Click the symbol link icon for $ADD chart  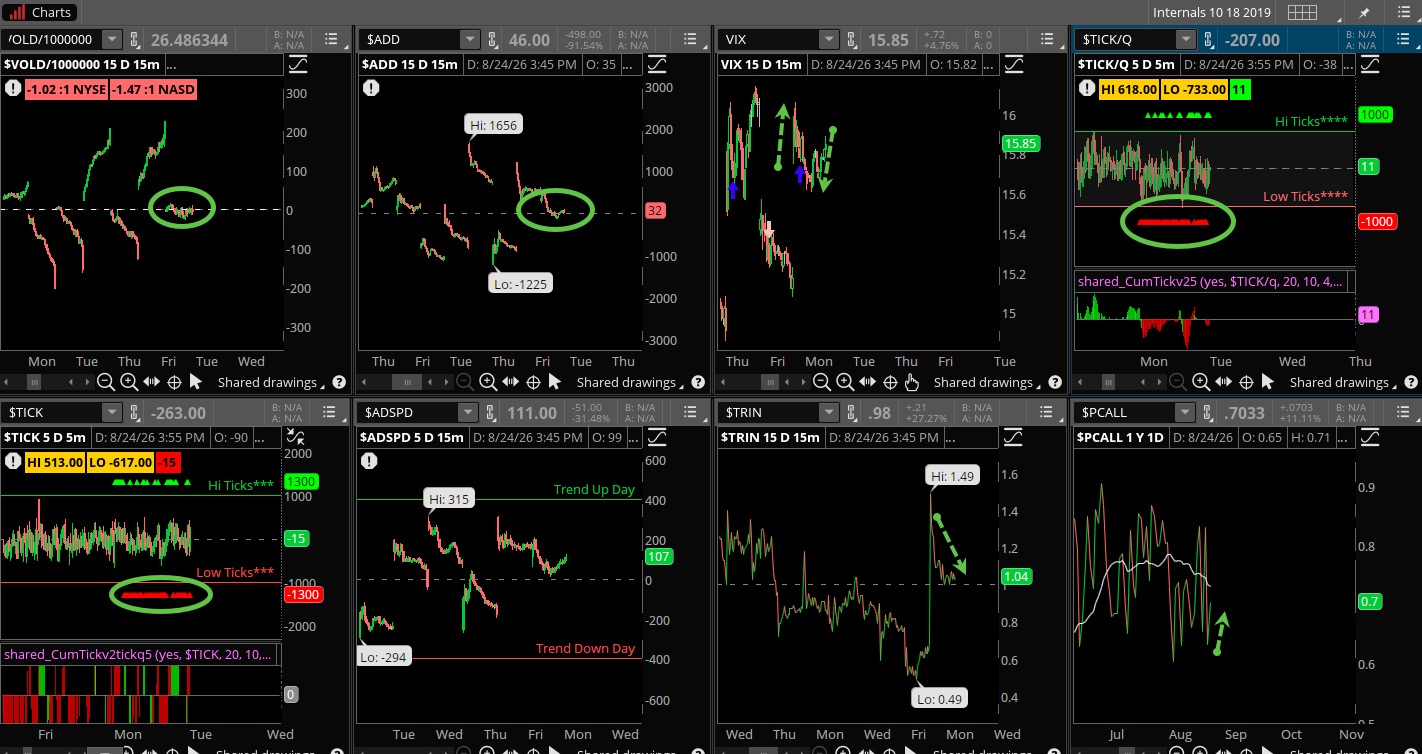[x=494, y=40]
